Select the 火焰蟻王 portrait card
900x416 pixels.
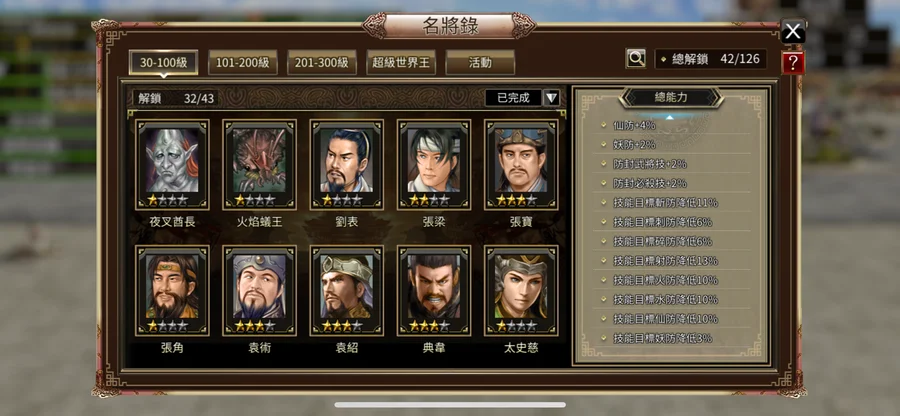259,165
